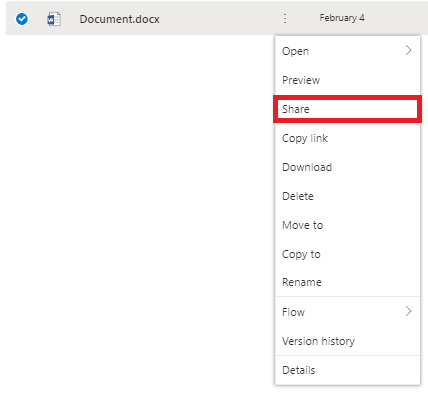Open the Document.docx file name

tap(119, 19)
